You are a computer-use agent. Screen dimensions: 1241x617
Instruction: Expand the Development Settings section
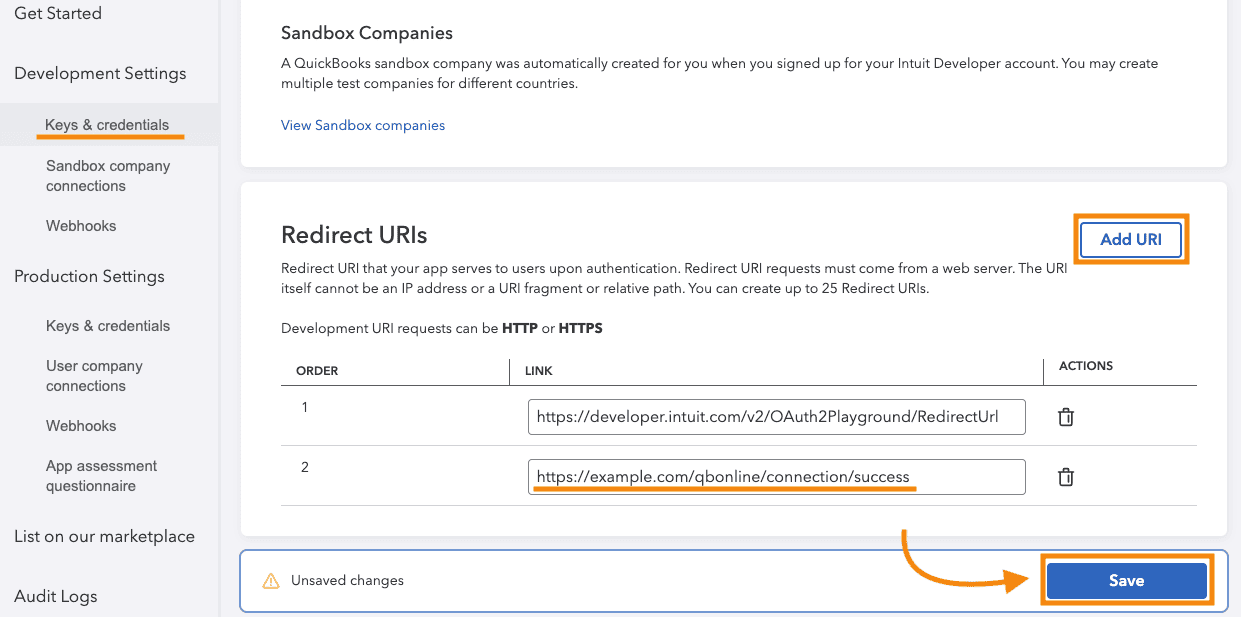(x=100, y=73)
